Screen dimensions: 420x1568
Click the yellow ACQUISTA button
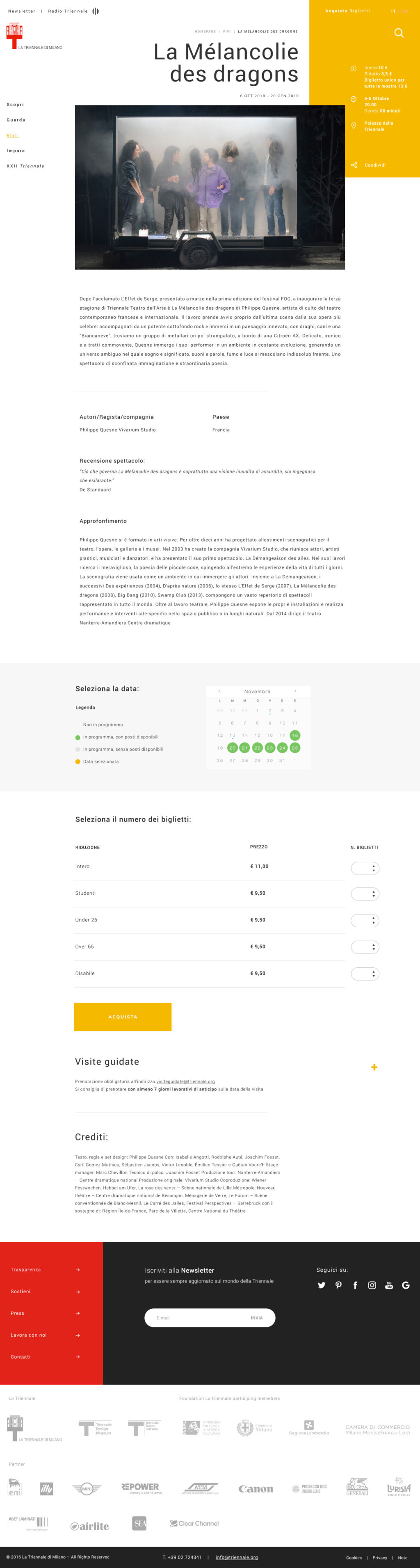click(123, 1017)
